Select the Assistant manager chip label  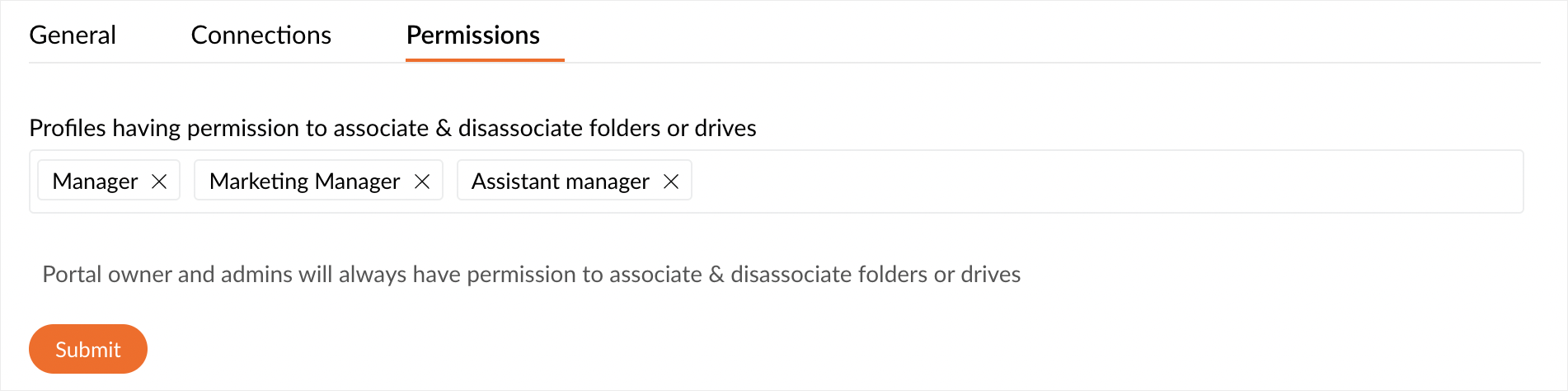pos(560,181)
